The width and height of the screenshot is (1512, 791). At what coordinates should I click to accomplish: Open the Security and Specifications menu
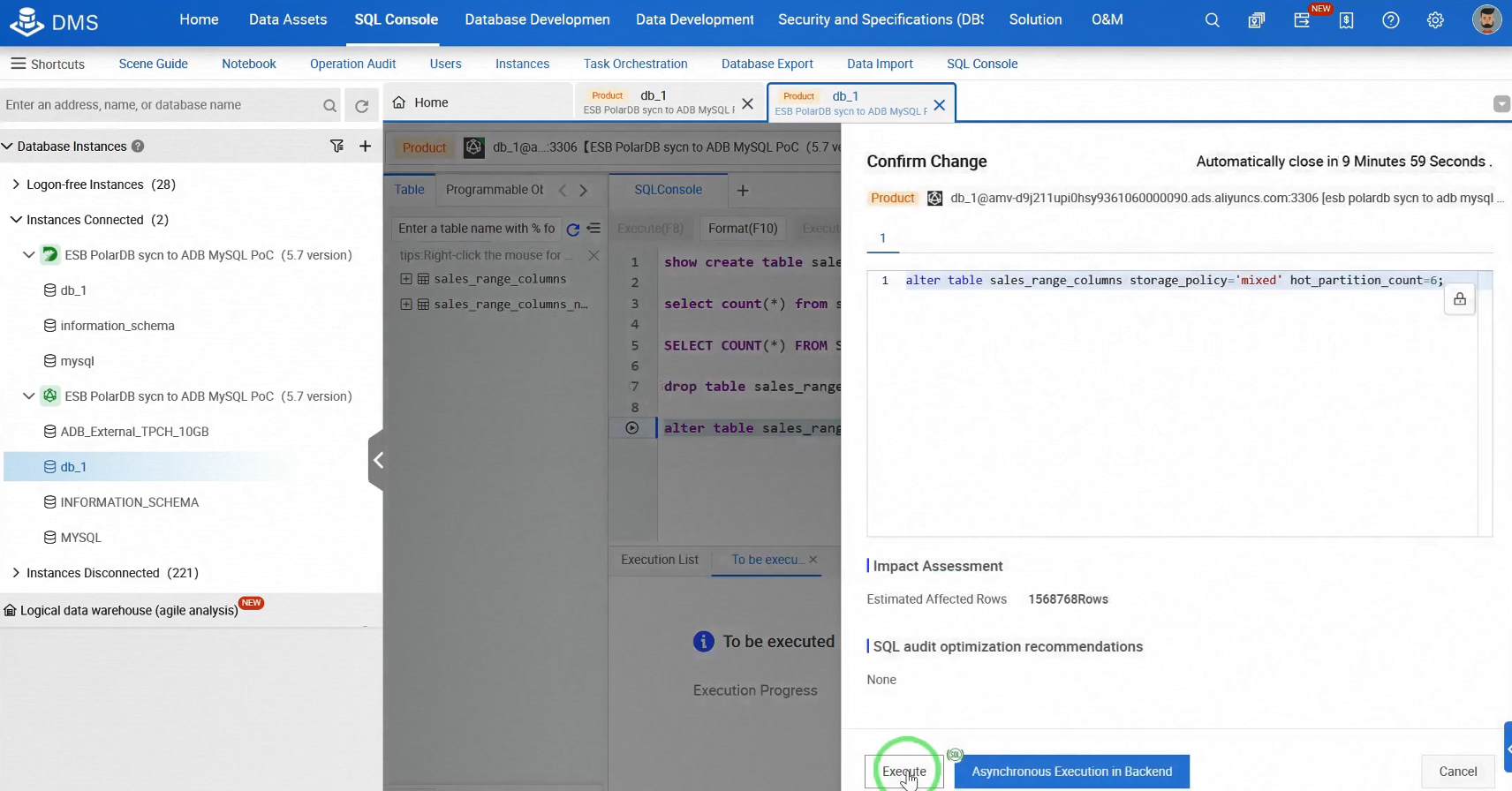pyautogui.click(x=881, y=19)
